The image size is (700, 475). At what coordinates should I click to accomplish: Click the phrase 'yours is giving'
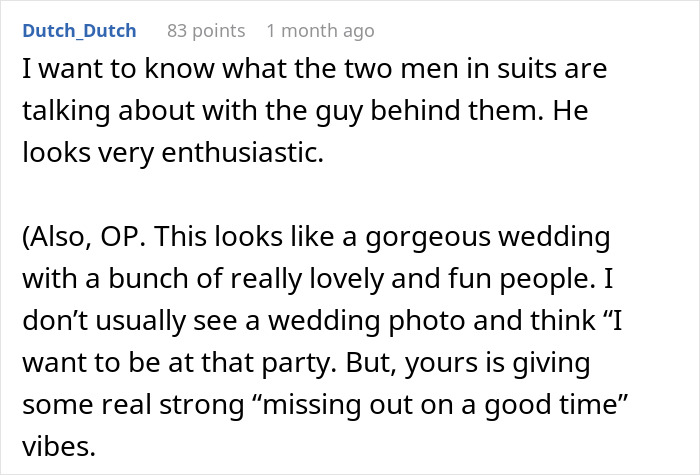point(497,363)
